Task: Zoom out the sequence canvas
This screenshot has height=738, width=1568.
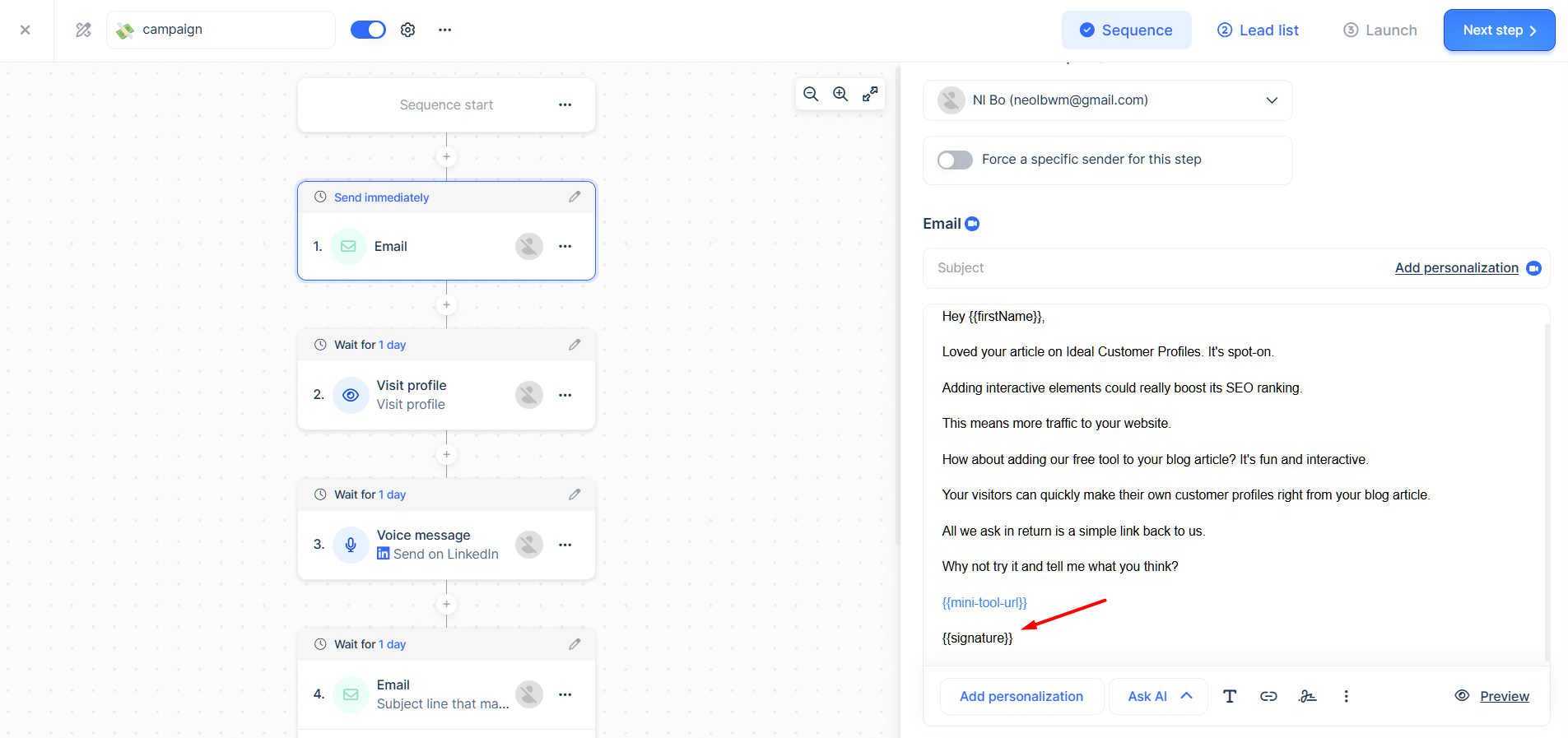Action: tap(811, 94)
